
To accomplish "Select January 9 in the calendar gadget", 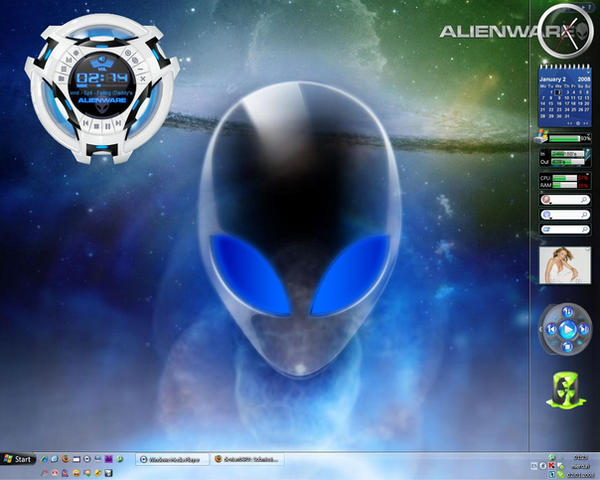I will (x=559, y=98).
